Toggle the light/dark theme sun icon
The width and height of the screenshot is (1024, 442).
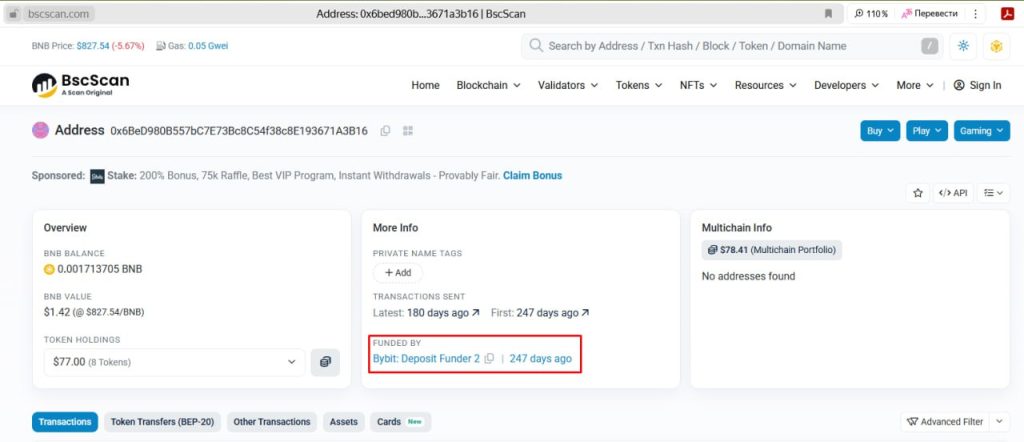click(x=963, y=46)
